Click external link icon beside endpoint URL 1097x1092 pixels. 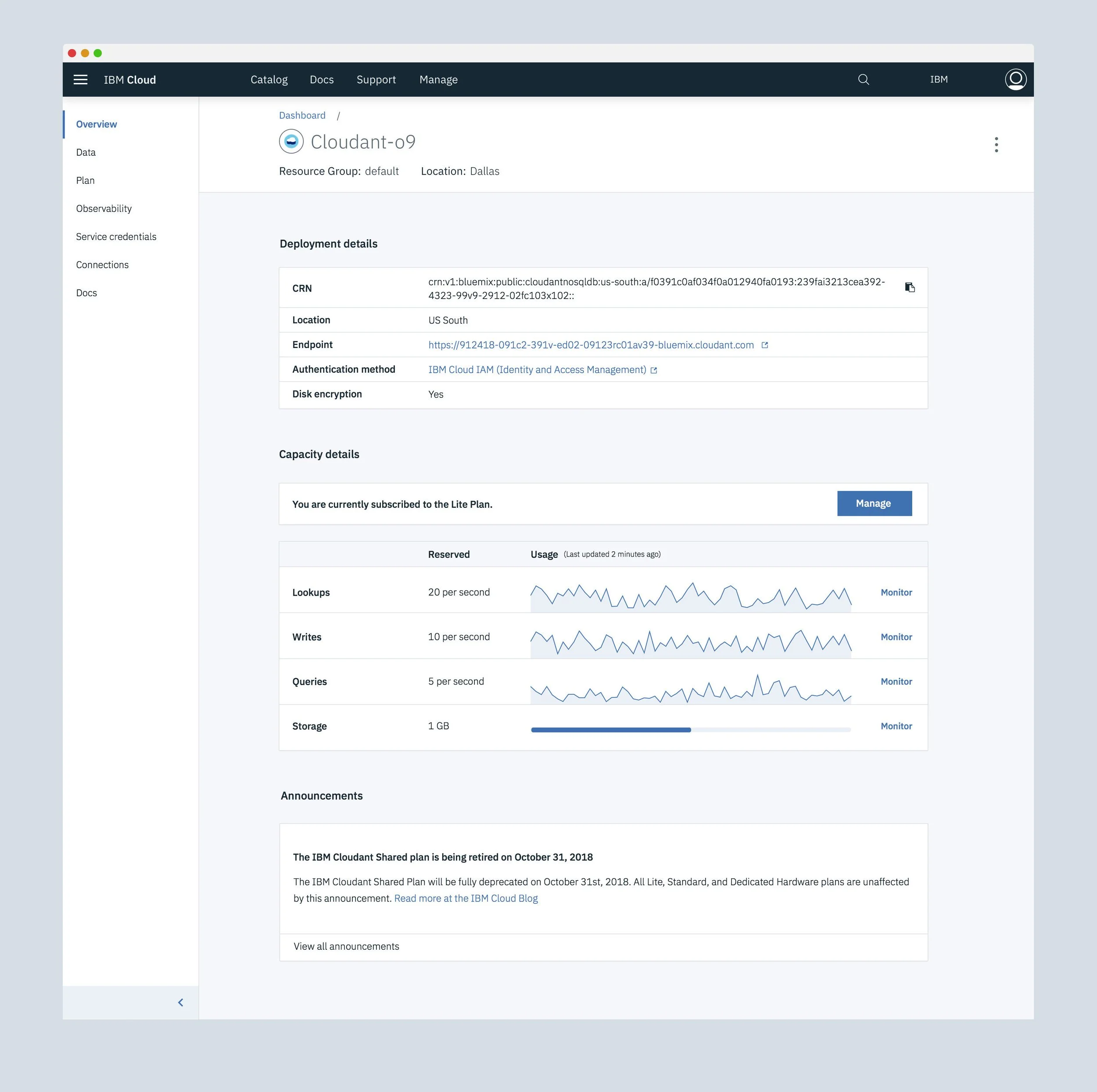(x=765, y=345)
